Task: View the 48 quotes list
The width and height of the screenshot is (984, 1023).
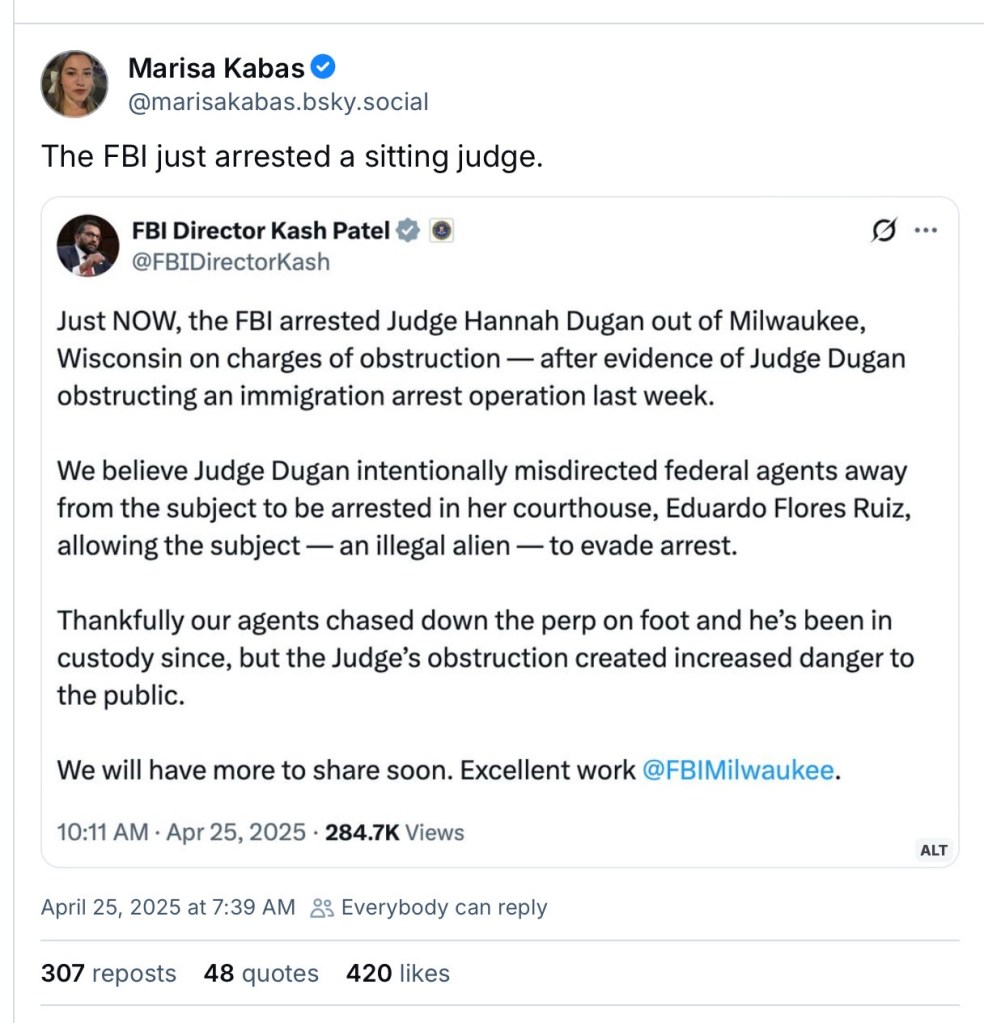Action: [261, 973]
